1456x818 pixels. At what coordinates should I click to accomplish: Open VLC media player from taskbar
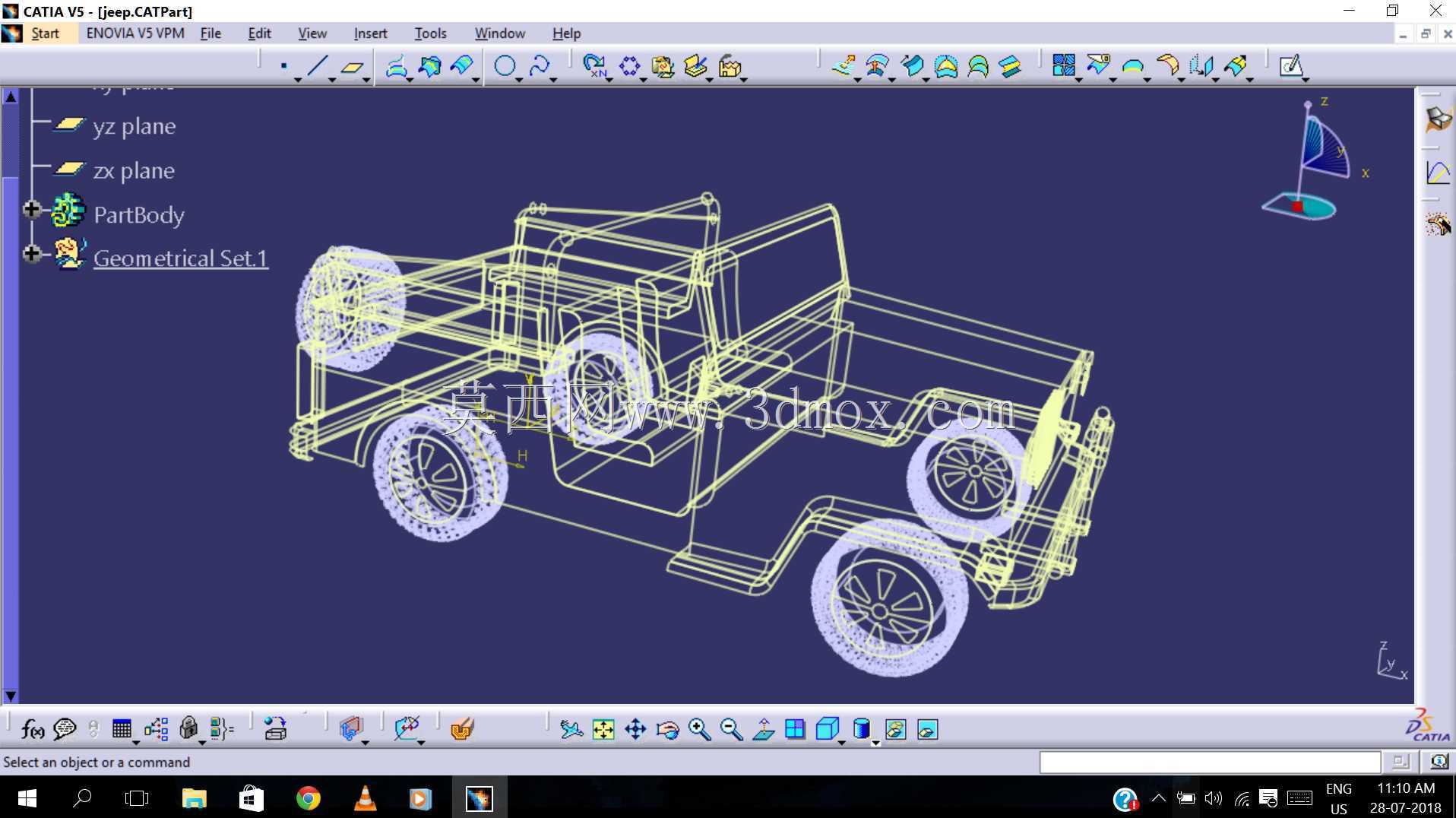click(x=366, y=798)
